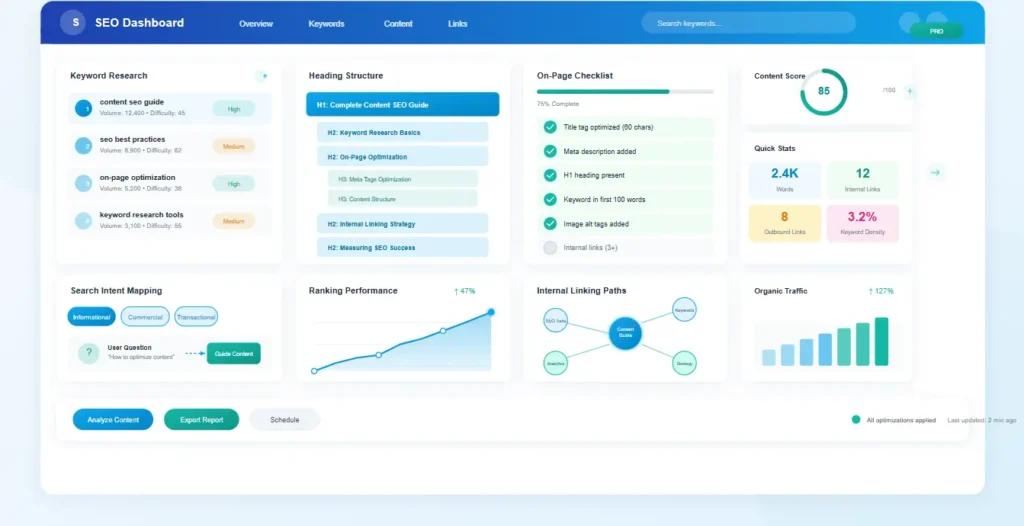Expand H1: Complete Content SEO Guide heading
Screen dimensions: 1024x526
[402, 105]
